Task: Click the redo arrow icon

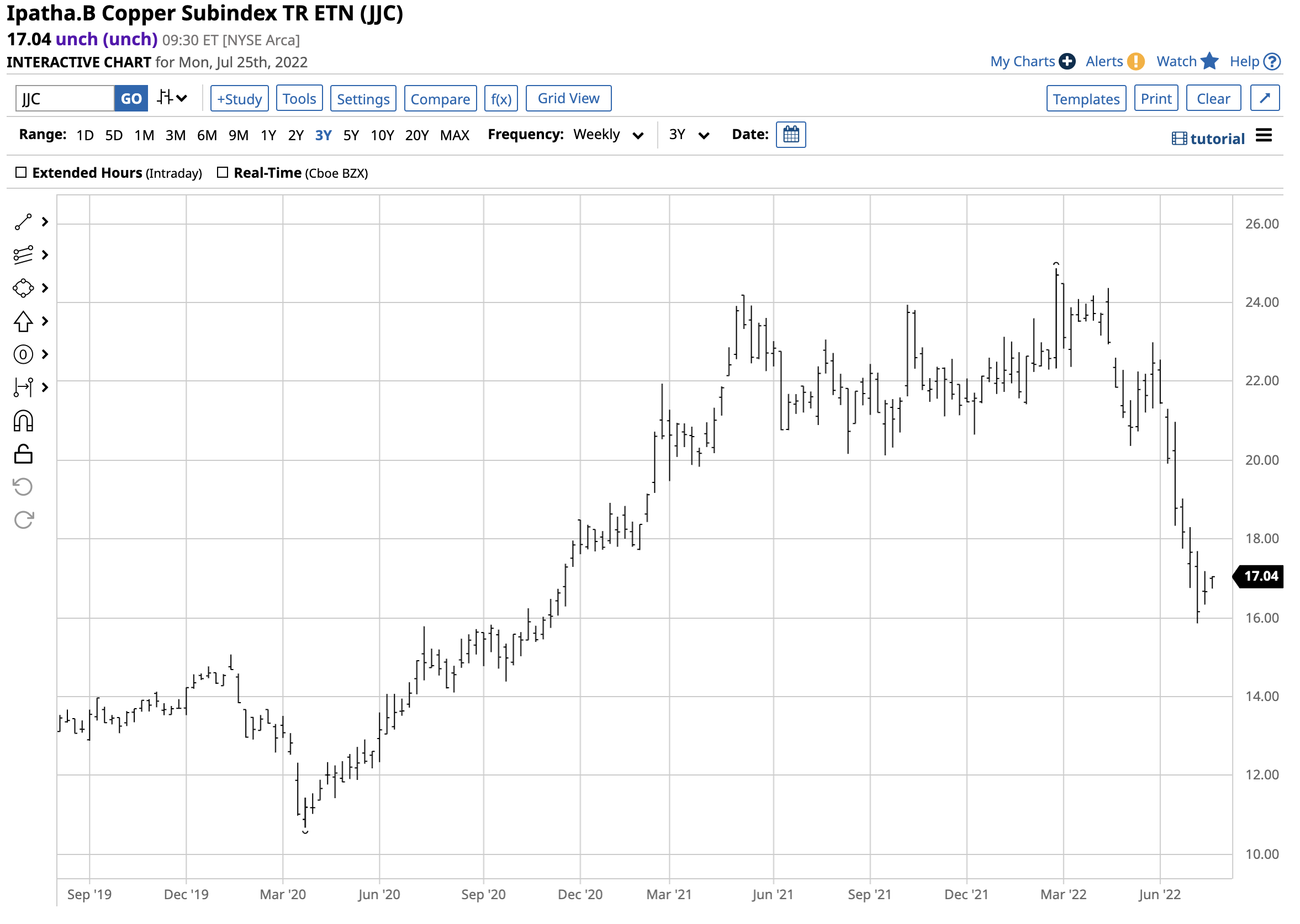Action: coord(23,521)
